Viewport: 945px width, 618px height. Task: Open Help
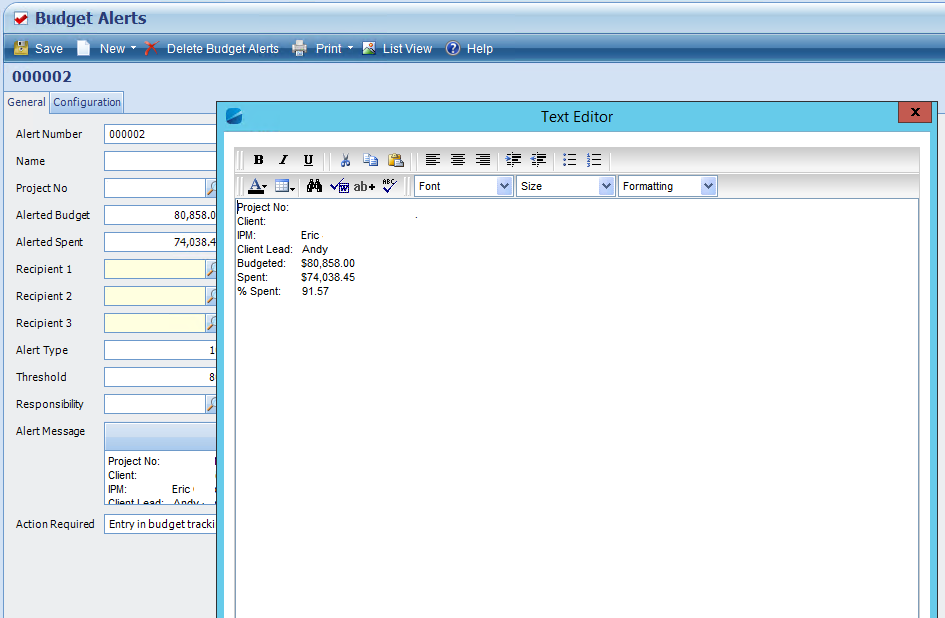[x=469, y=49]
